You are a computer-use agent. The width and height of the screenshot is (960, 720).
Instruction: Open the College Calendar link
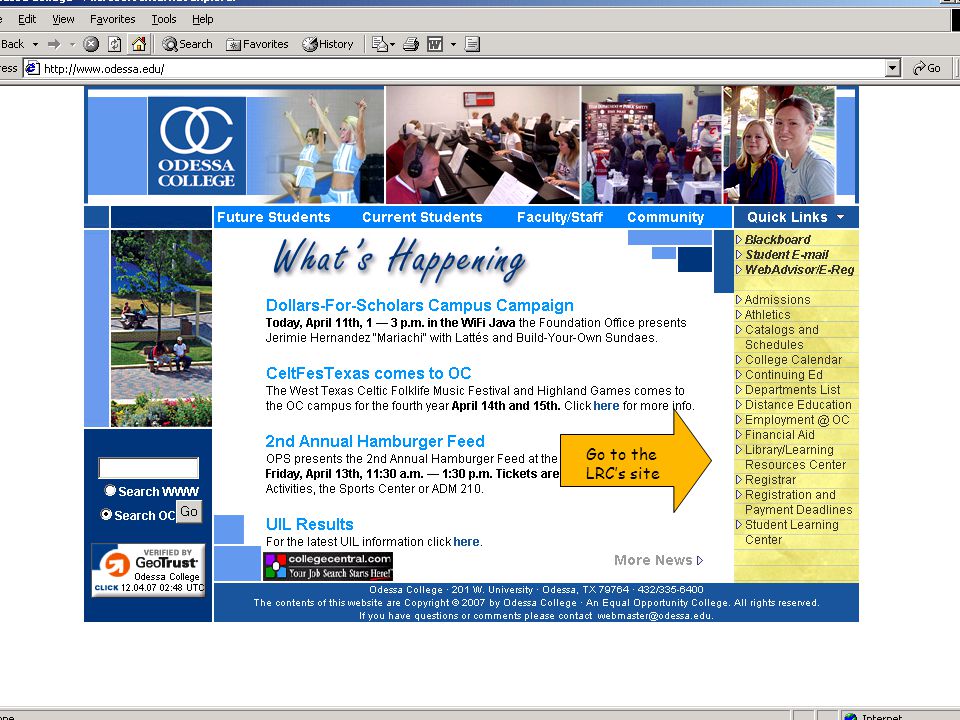point(793,360)
